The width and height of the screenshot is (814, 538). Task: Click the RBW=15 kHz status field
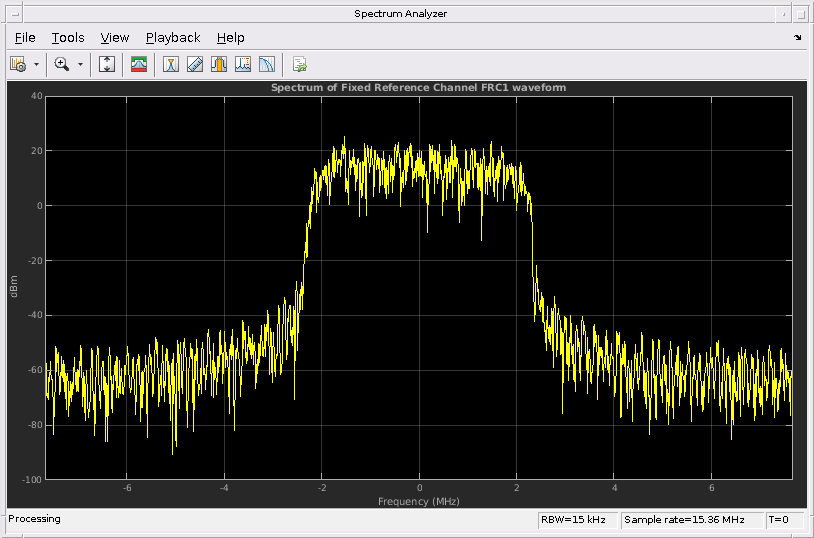(577, 520)
